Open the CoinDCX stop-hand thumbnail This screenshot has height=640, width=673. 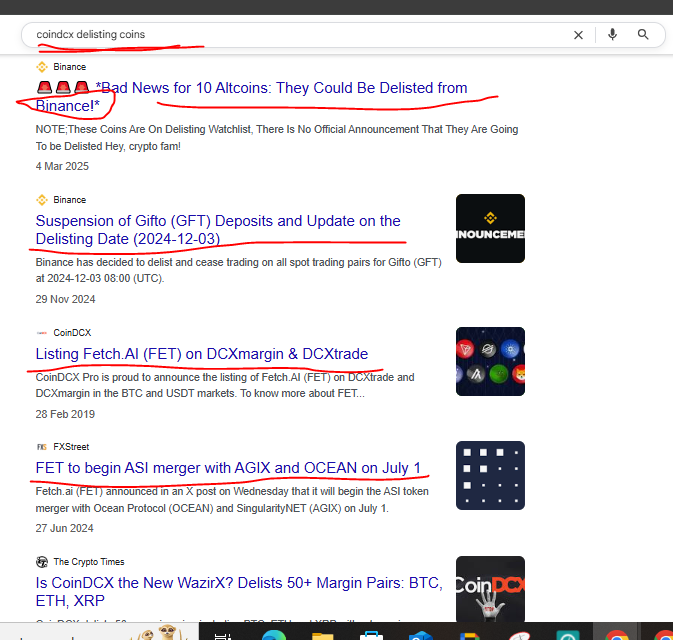[490, 589]
